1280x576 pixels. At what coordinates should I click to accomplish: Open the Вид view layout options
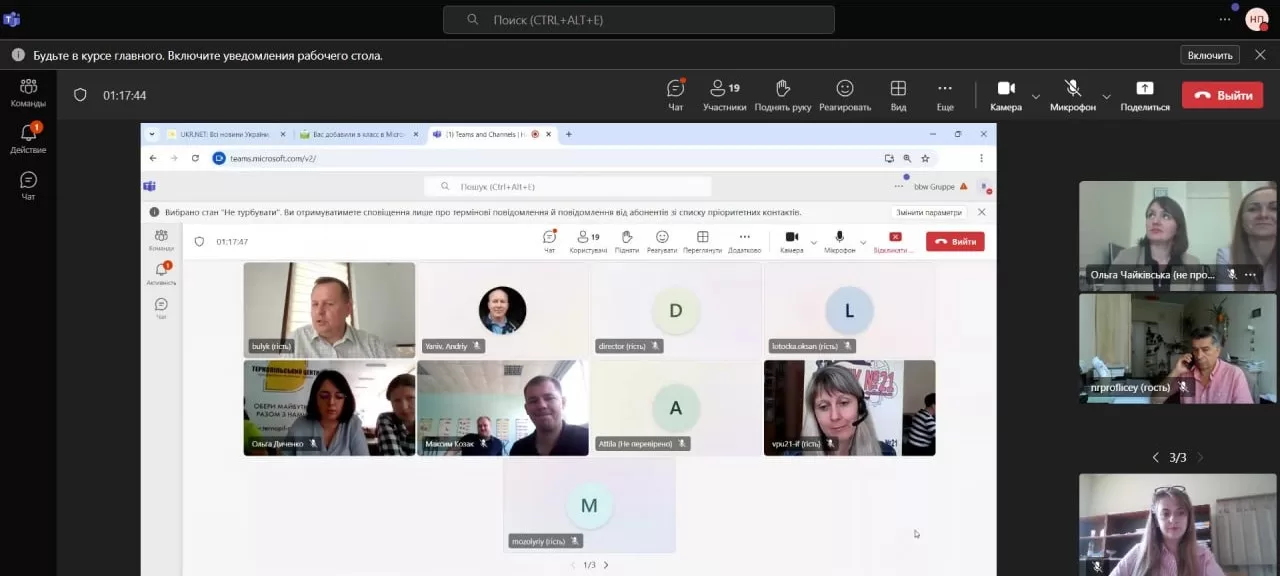(898, 95)
